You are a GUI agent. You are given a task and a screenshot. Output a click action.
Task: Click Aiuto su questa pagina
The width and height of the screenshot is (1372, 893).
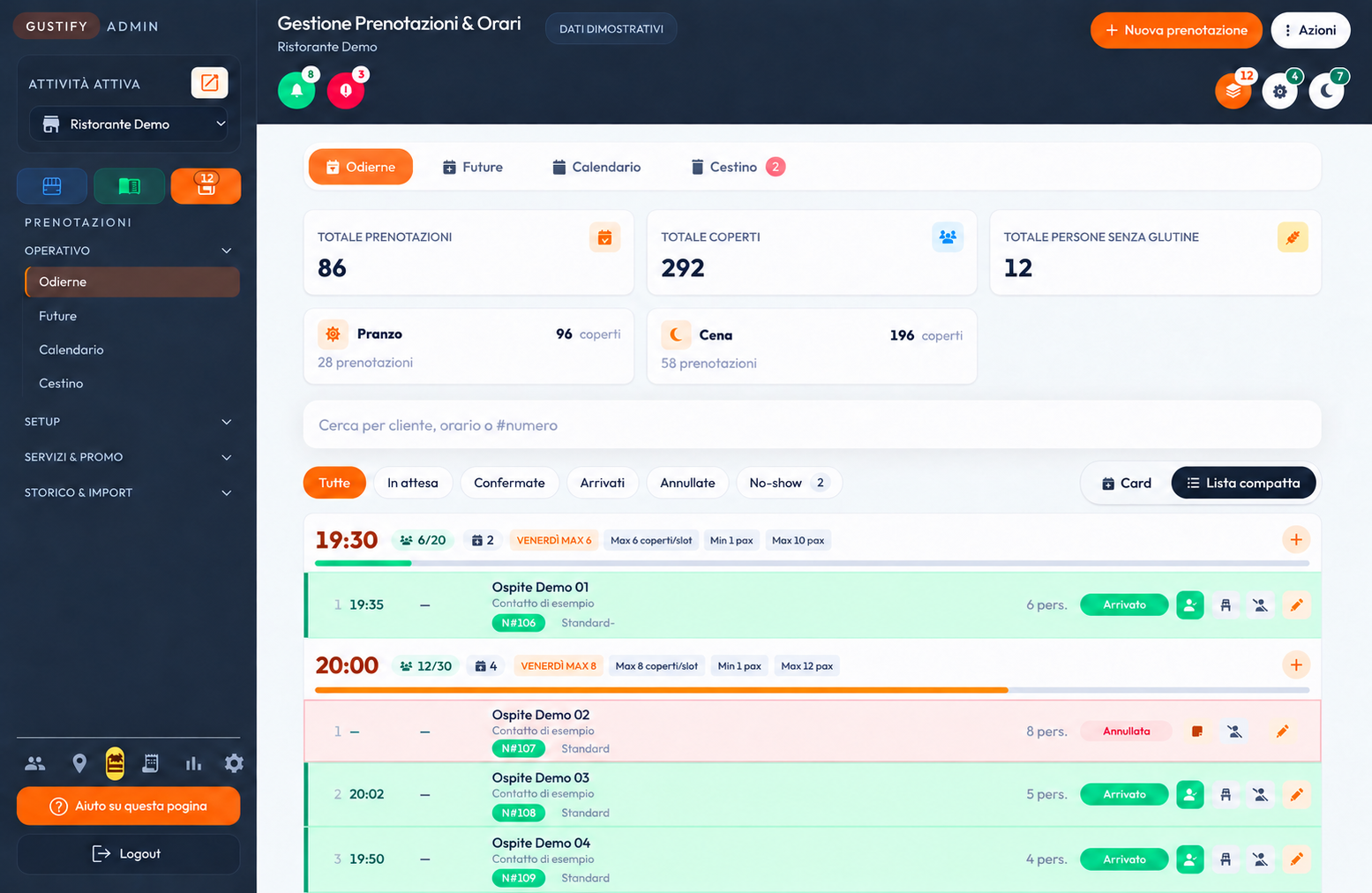point(128,806)
